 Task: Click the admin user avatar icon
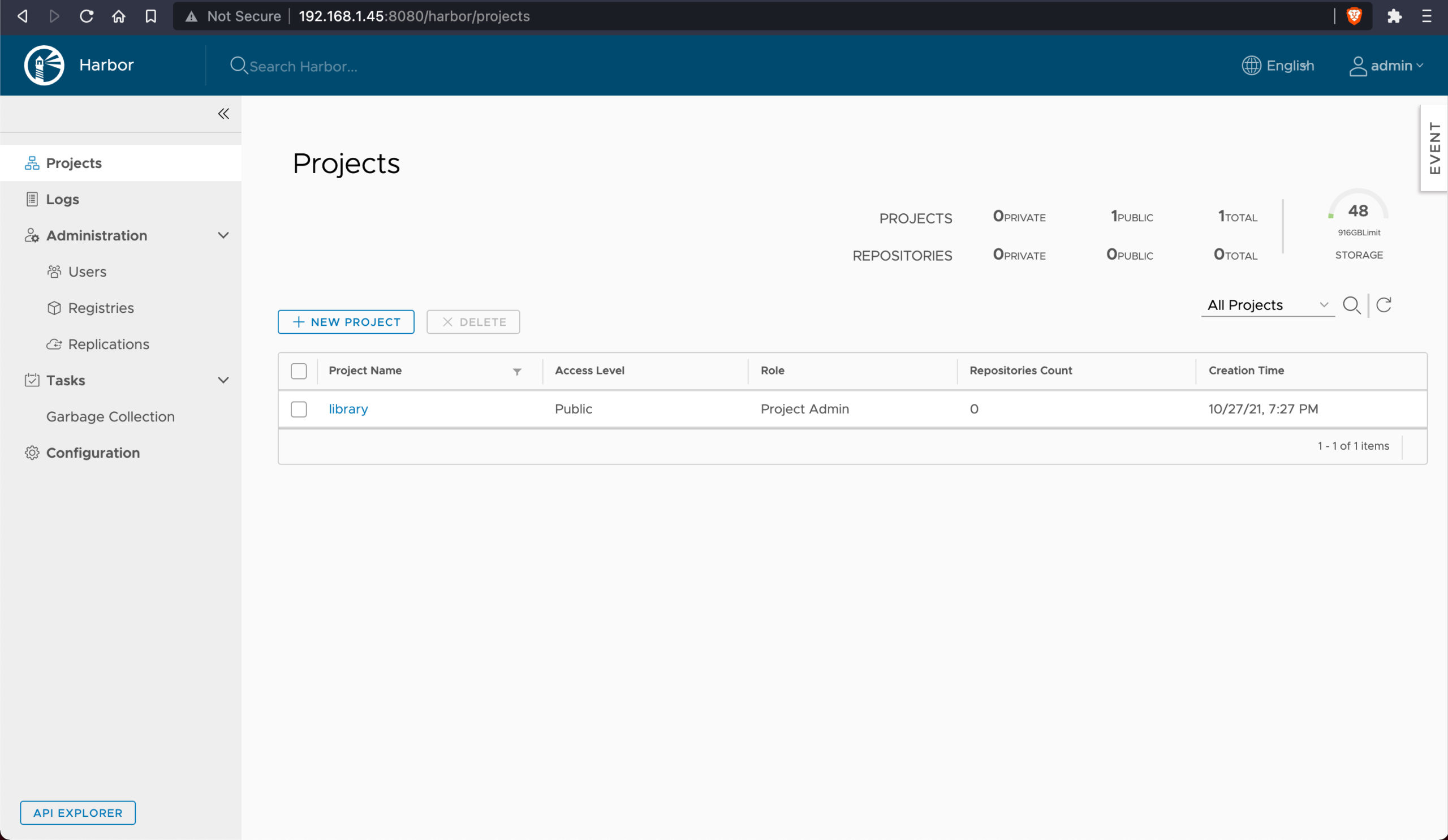(x=1358, y=66)
